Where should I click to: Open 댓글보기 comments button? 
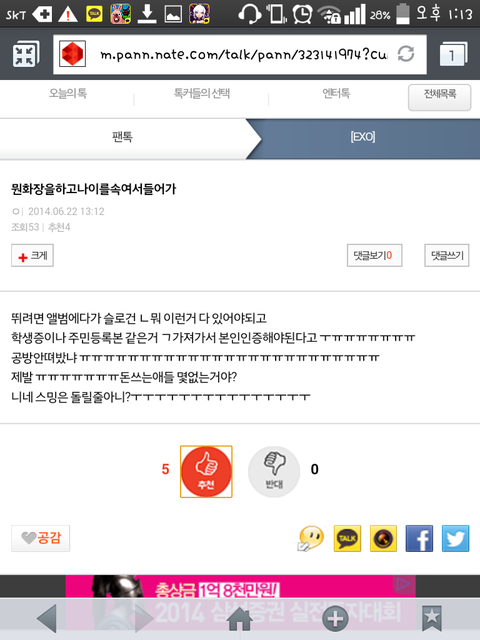pos(374,256)
